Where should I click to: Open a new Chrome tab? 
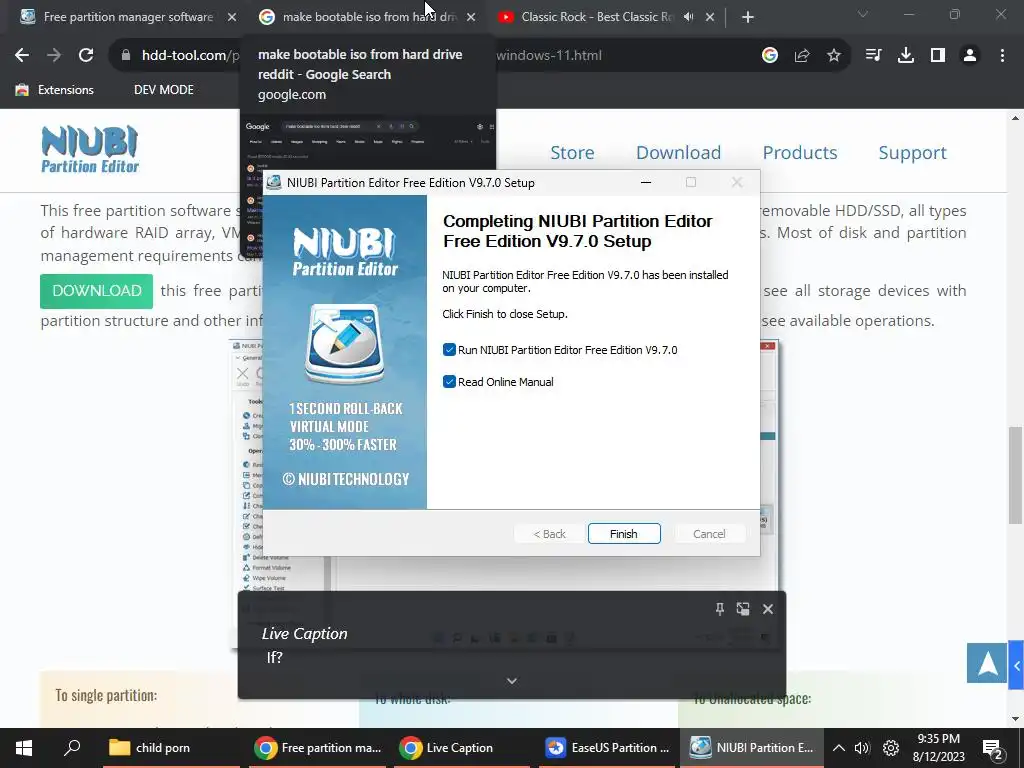[748, 18]
